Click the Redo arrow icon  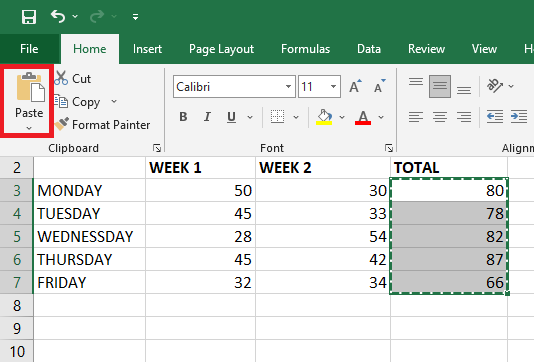(x=97, y=16)
